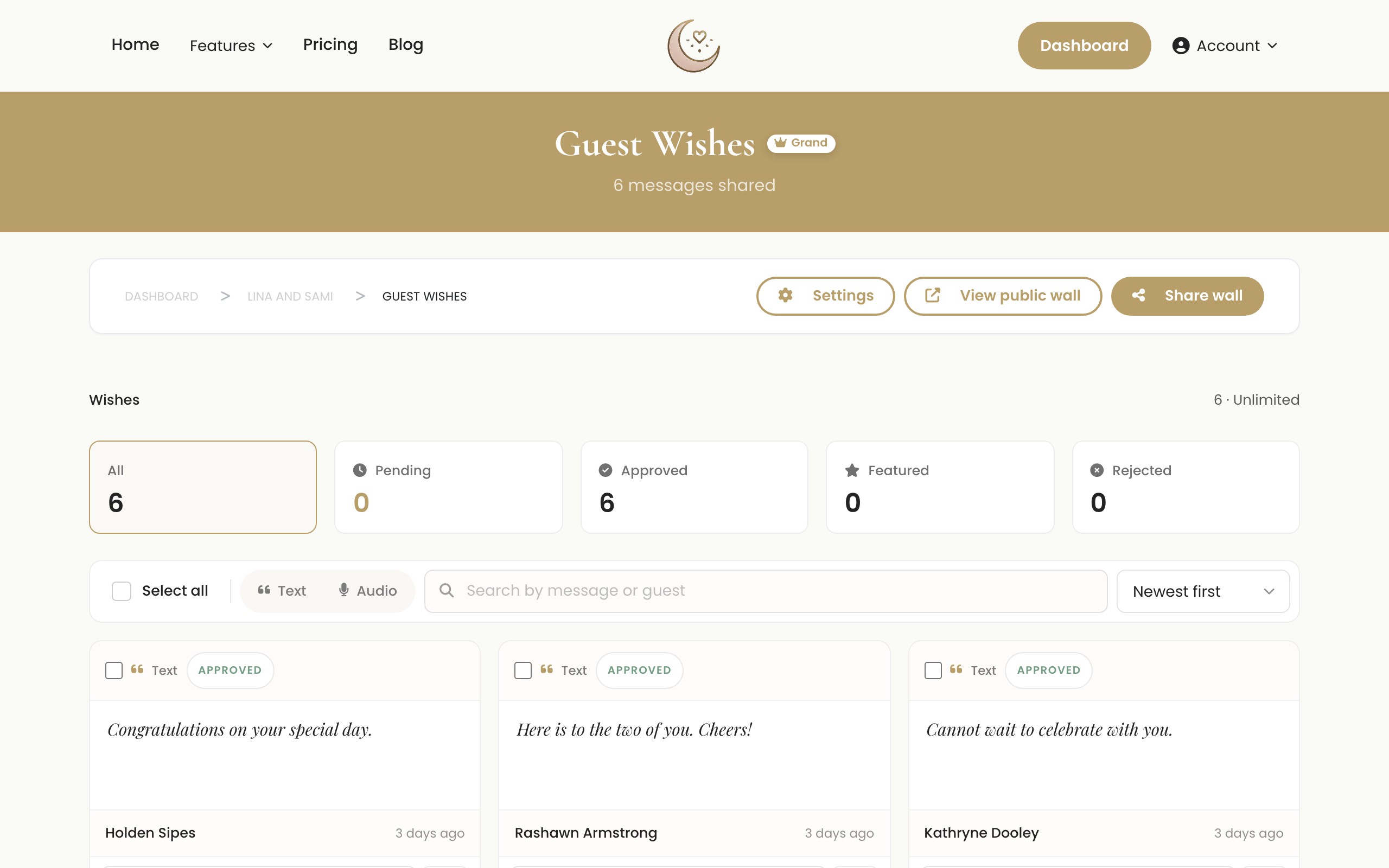Click the crescent moon logo

tap(694, 46)
